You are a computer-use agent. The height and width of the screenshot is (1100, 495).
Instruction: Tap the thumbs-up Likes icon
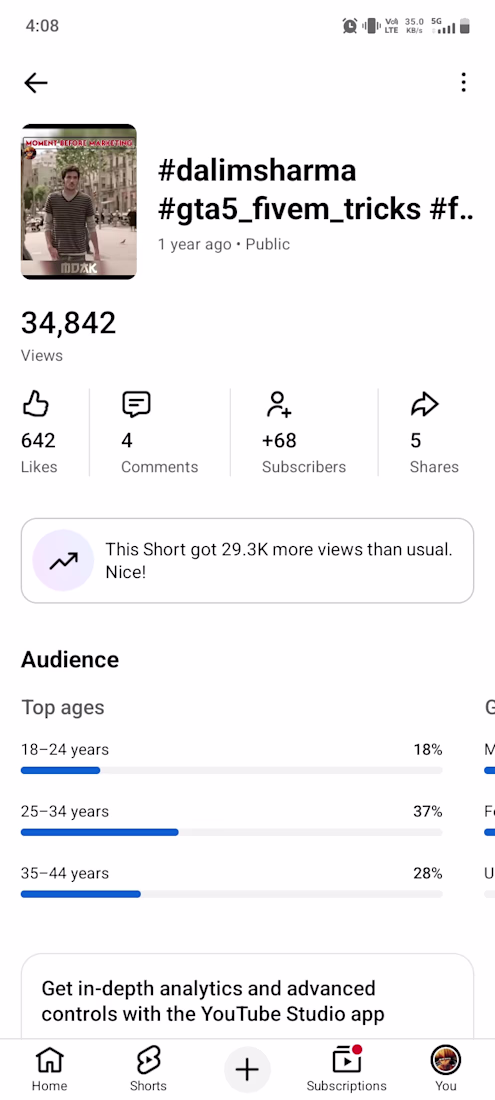[x=36, y=404]
